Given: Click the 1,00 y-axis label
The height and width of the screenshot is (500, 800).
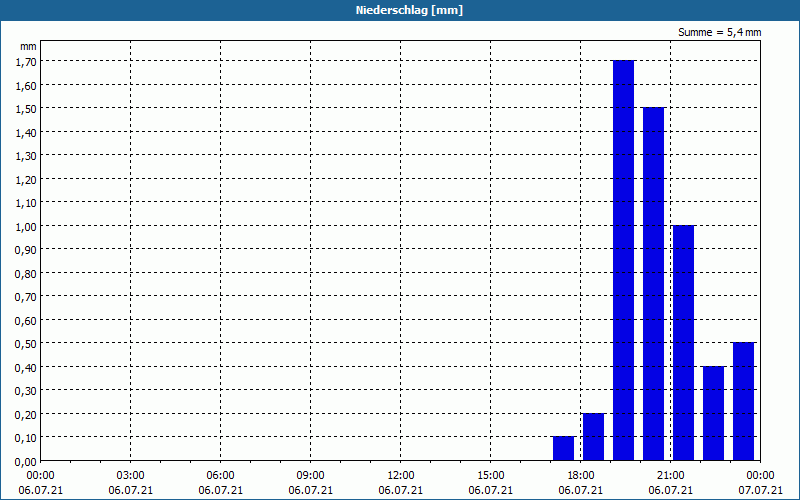Looking at the screenshot, I should [x=26, y=227].
